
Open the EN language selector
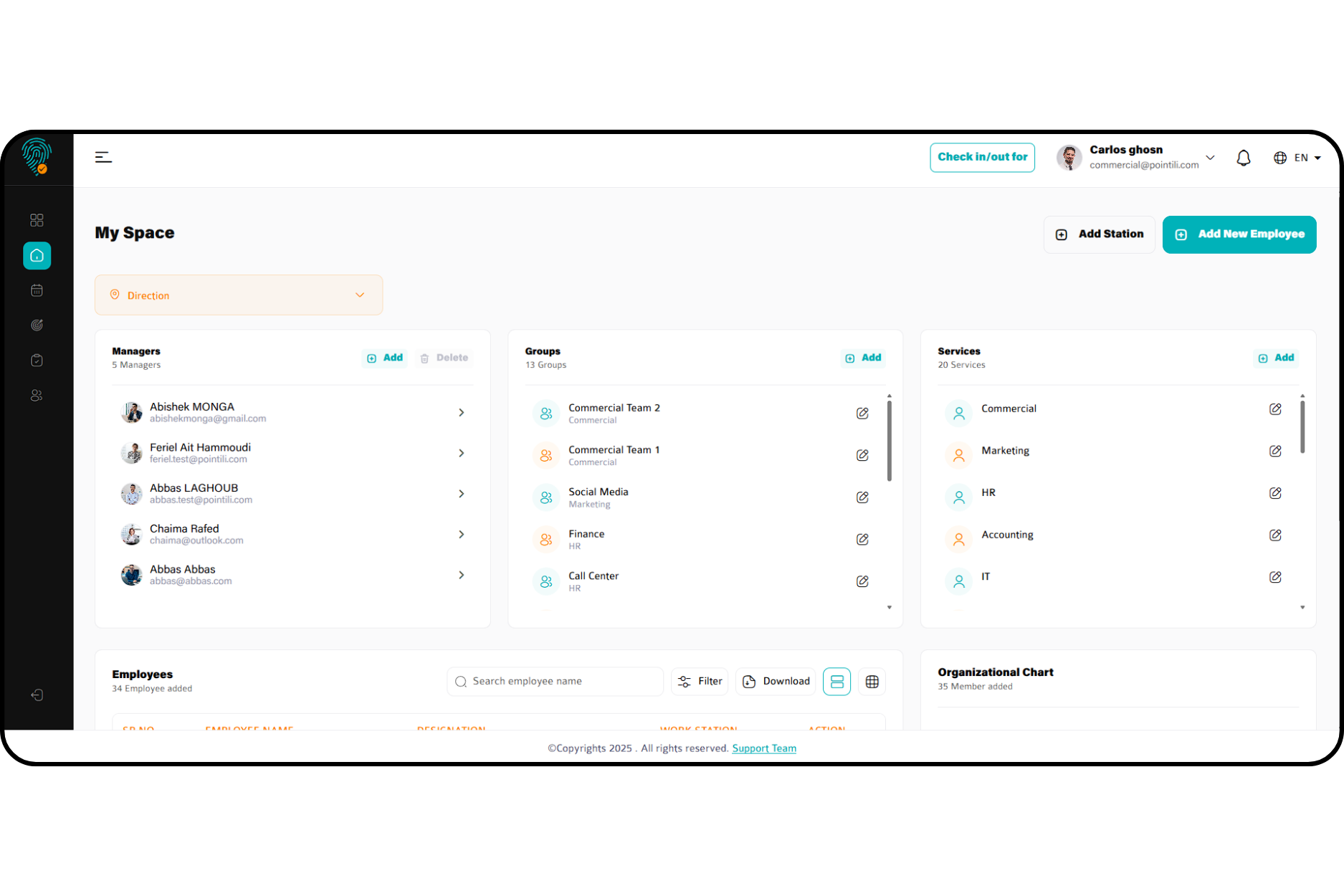tap(1297, 158)
